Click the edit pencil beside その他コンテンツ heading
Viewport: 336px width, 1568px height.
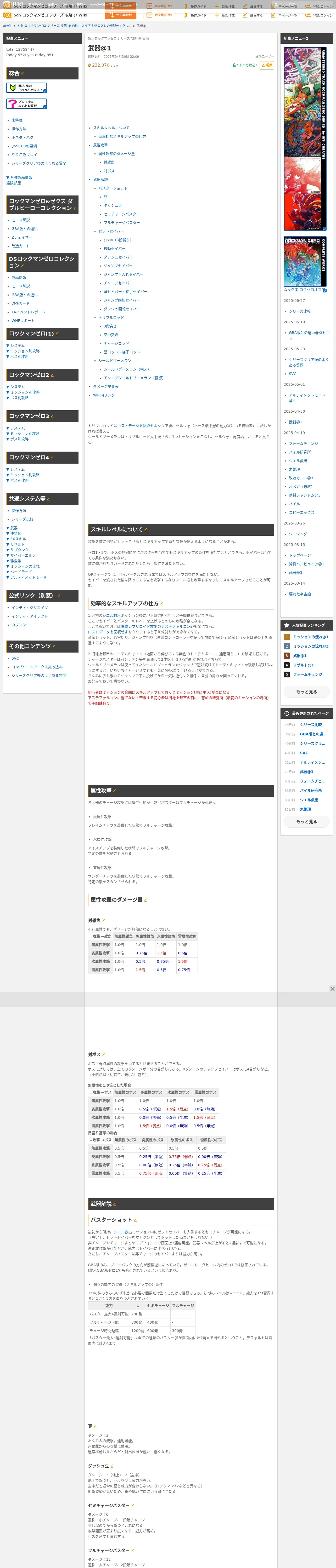click(54, 647)
